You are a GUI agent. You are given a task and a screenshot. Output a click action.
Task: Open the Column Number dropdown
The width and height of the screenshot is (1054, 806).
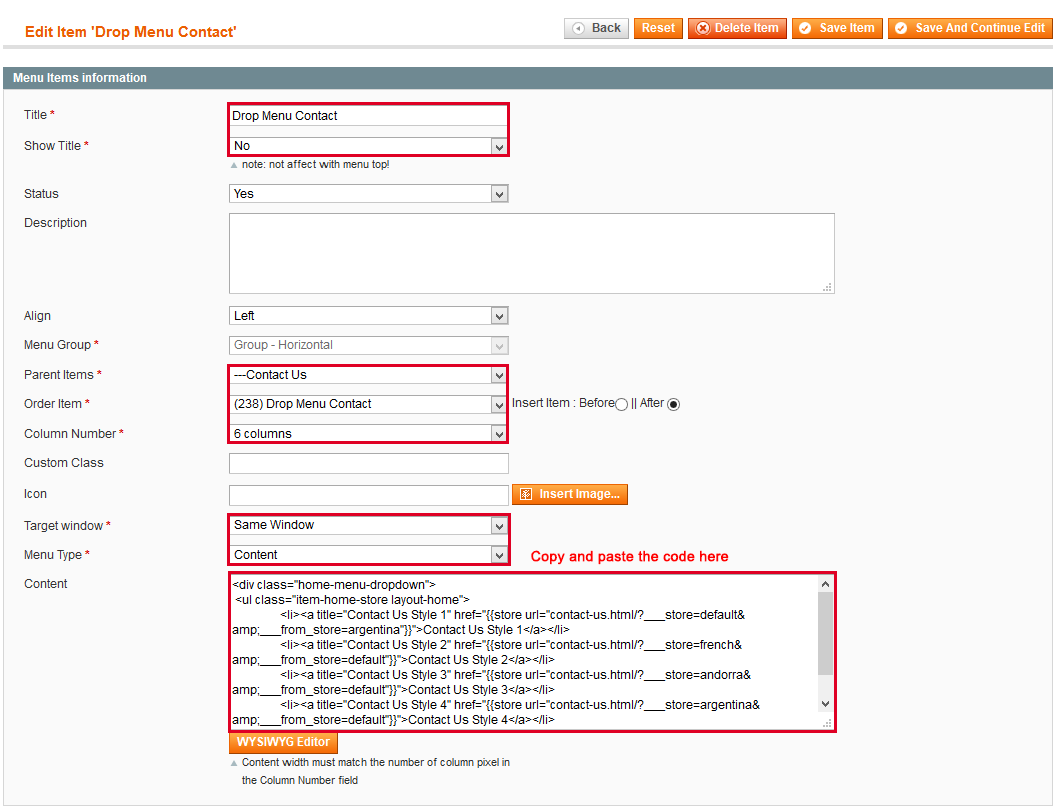[368, 434]
